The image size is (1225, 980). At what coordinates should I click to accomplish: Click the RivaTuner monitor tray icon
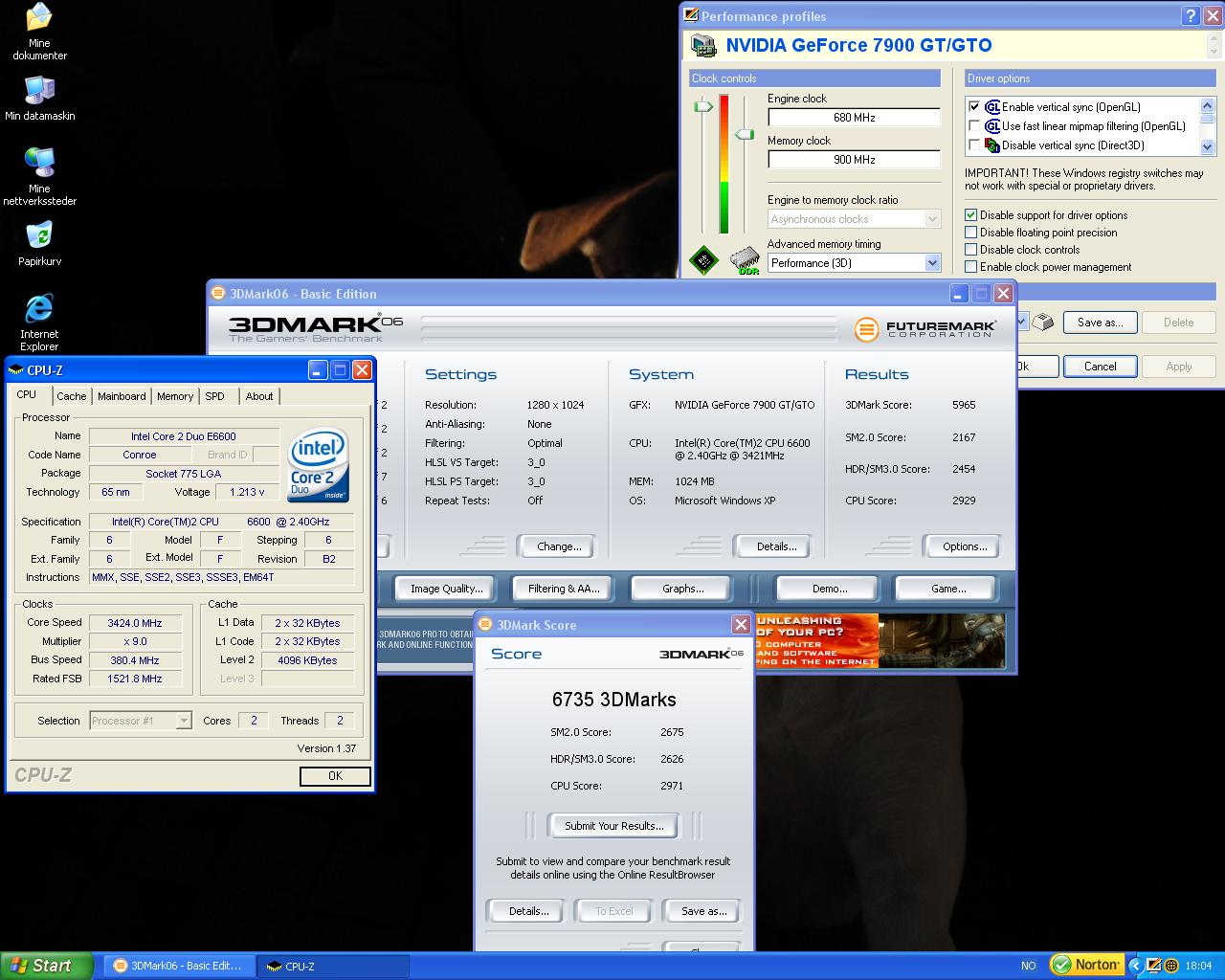click(1154, 966)
